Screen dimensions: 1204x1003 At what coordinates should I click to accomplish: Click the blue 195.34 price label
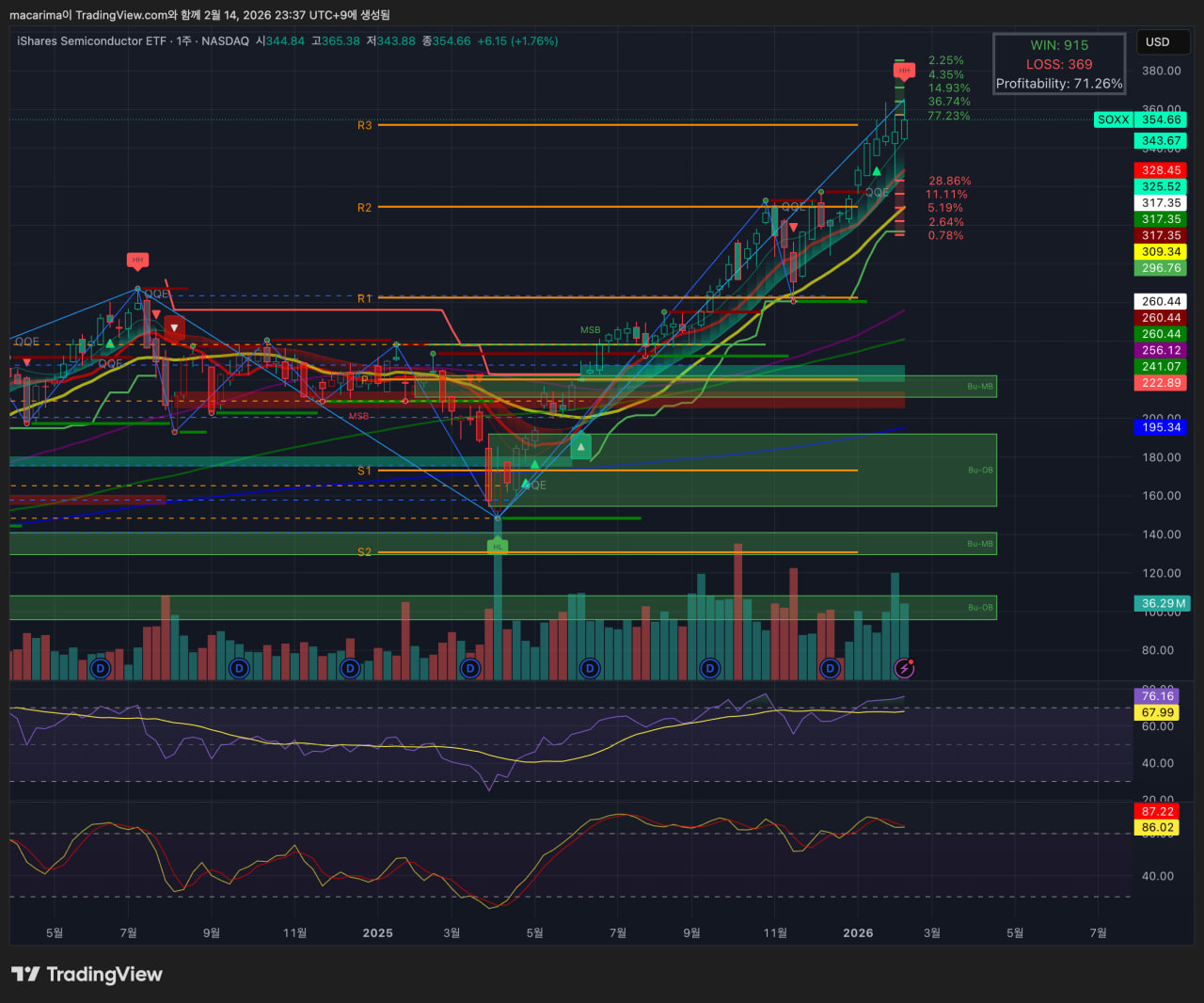click(1161, 427)
